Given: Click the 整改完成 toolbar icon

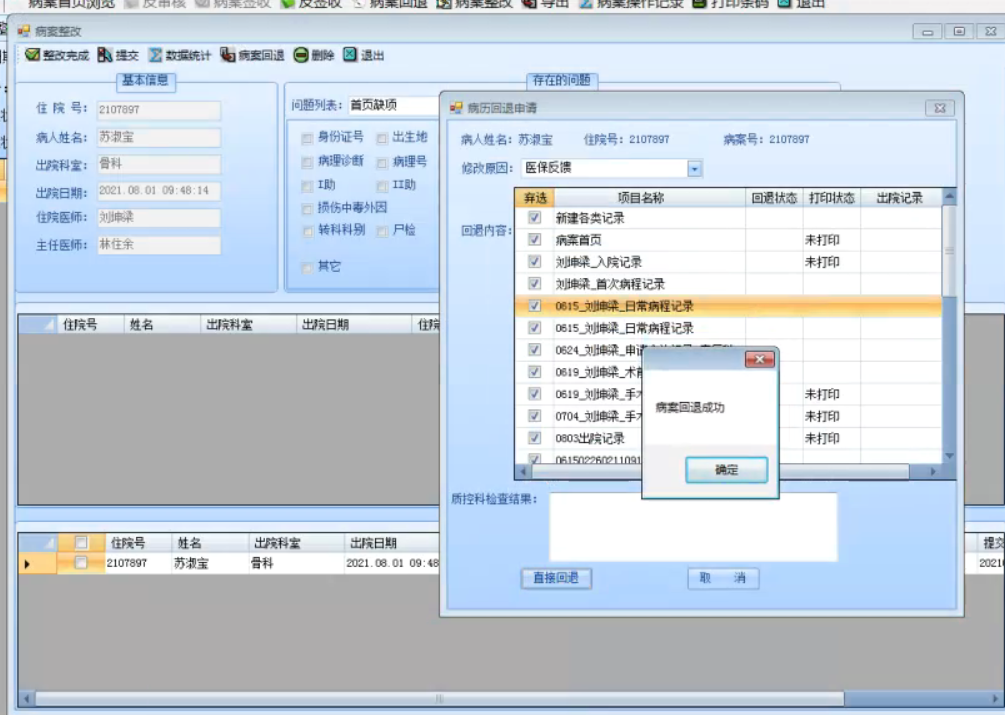Looking at the screenshot, I should [33, 55].
